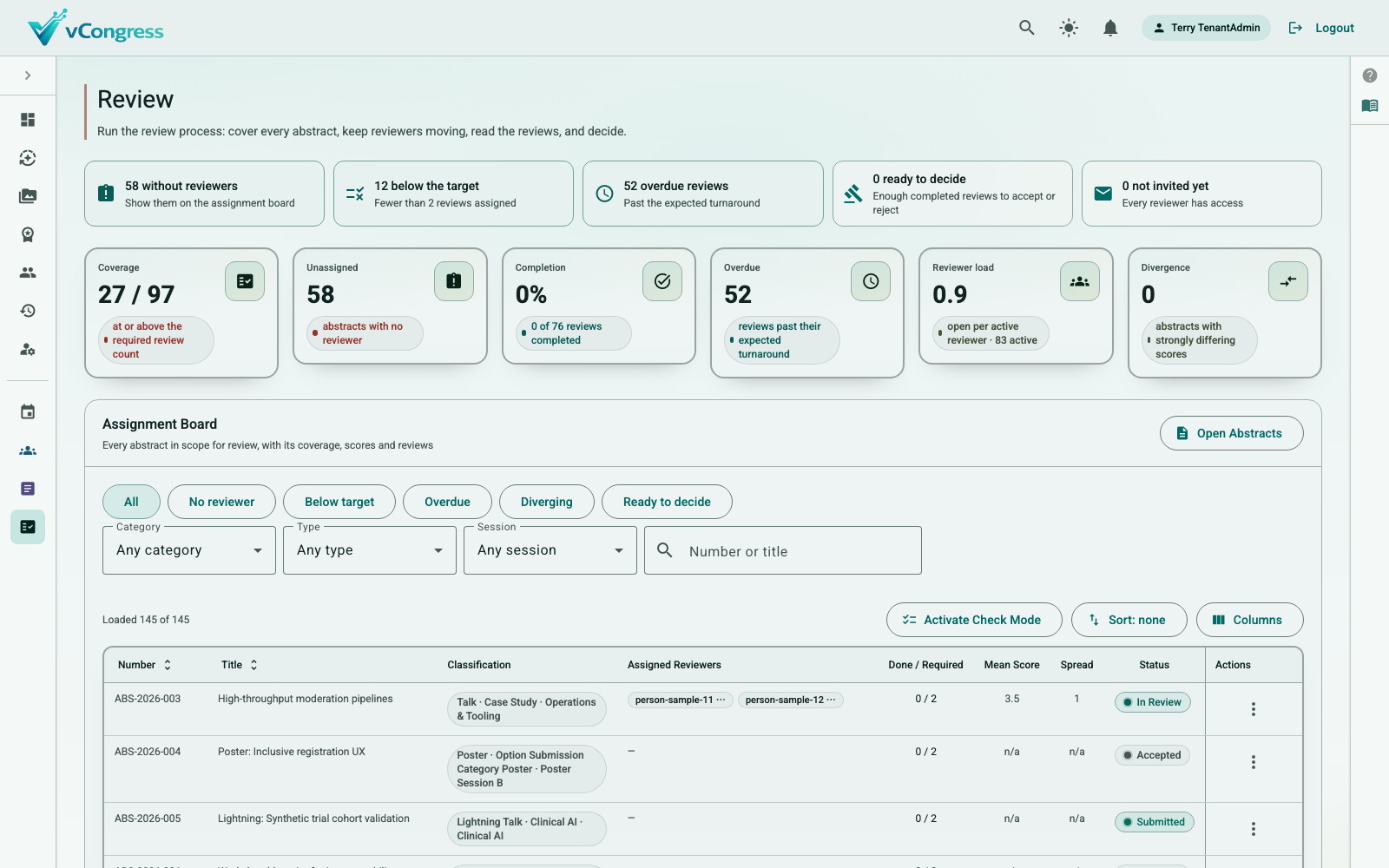Select the Overdue filter chip
The width and height of the screenshot is (1389, 868).
447,502
